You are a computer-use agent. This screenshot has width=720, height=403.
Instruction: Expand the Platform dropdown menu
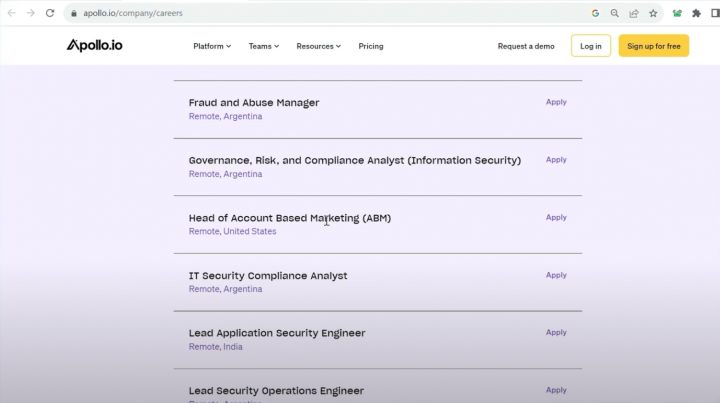pos(212,46)
